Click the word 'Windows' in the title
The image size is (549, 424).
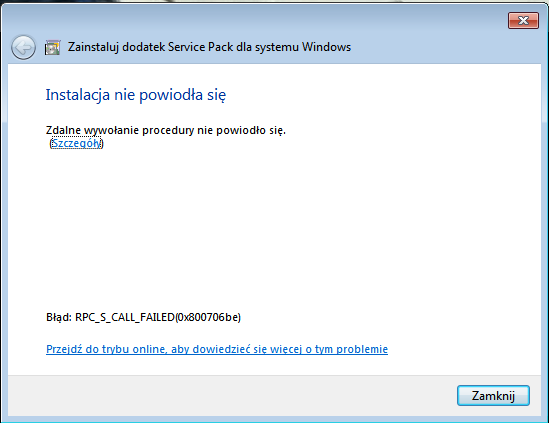[x=326, y=47]
